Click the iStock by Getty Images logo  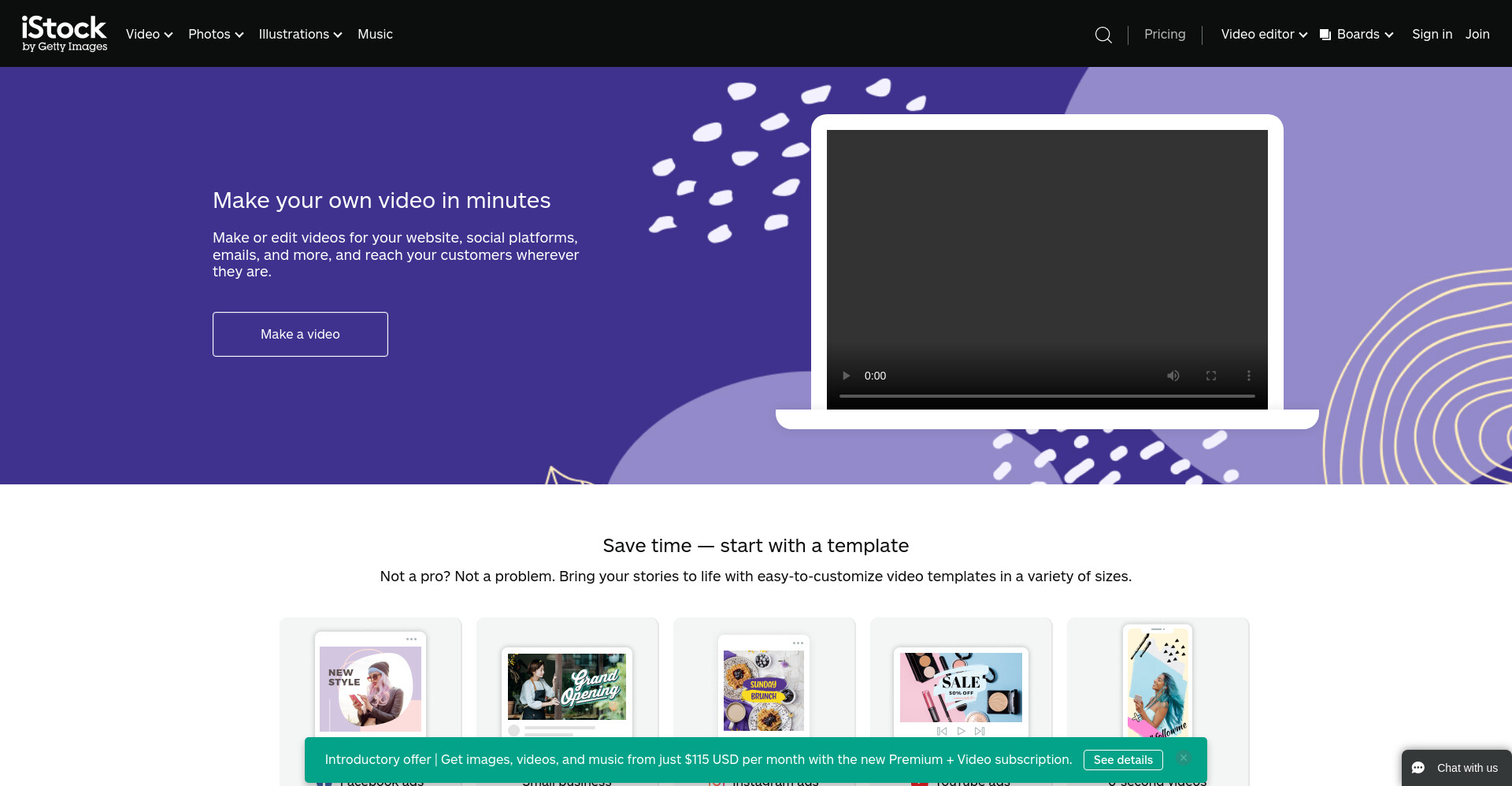click(x=65, y=34)
